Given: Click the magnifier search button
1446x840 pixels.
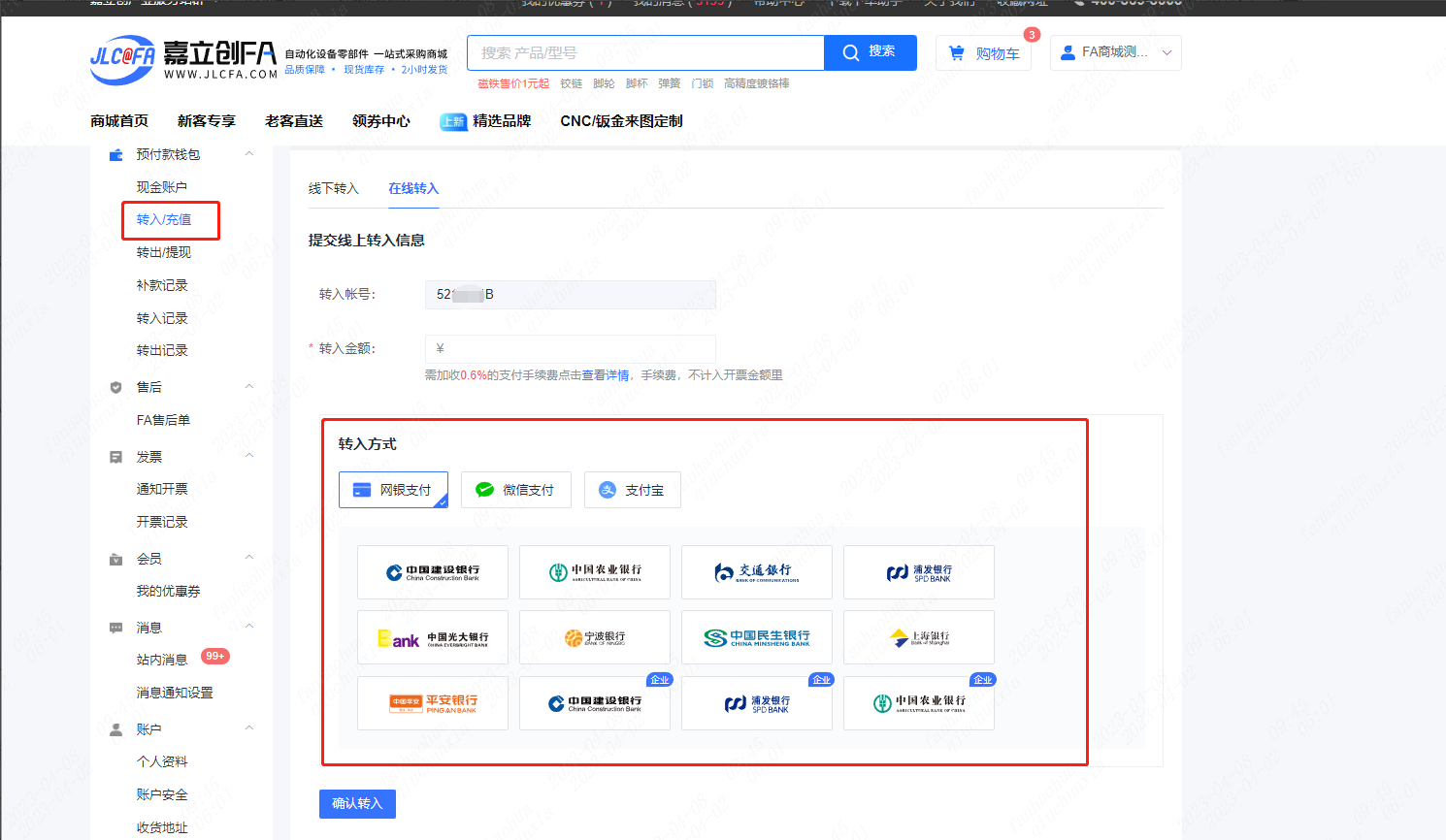Looking at the screenshot, I should pyautogui.click(x=870, y=52).
